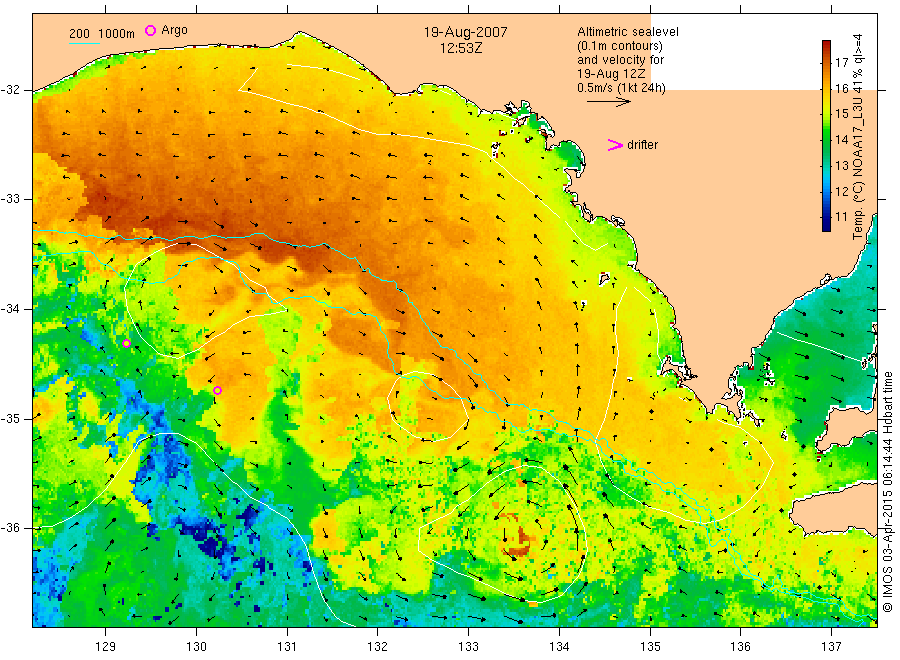900x660 pixels.
Task: Select the Argo float marker near 129.2E
Action: click(126, 344)
